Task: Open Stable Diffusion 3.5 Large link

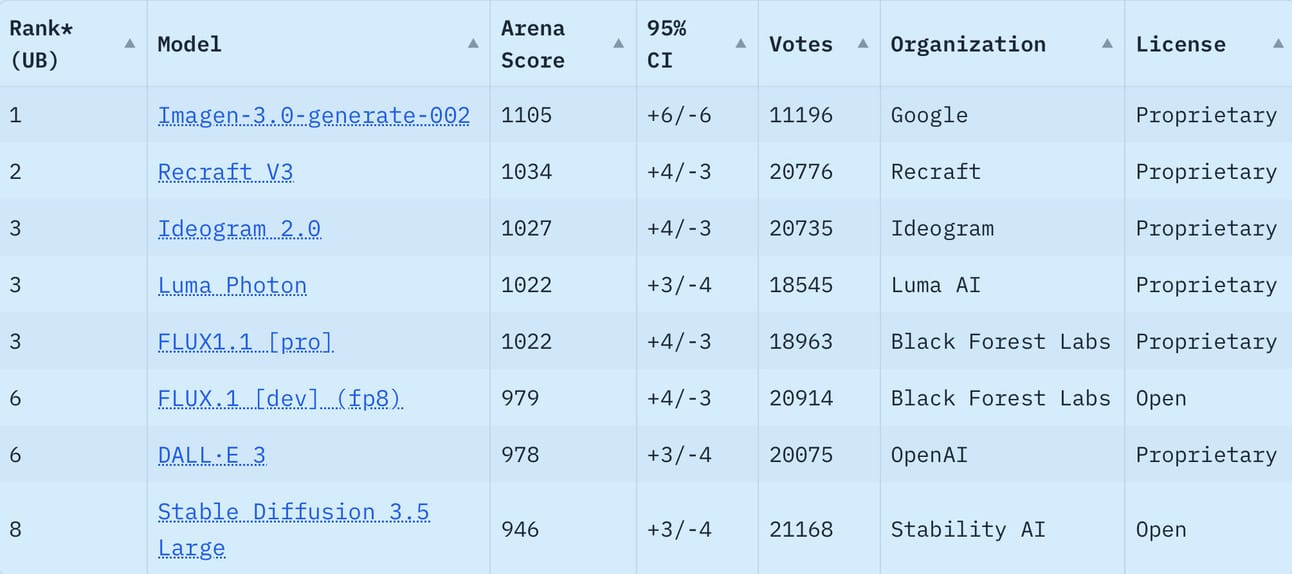Action: [x=294, y=530]
